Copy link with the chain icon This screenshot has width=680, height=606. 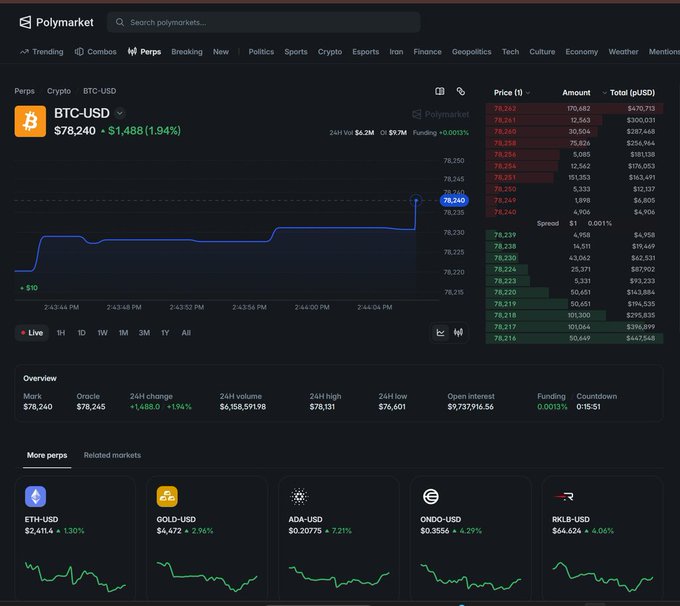461,91
